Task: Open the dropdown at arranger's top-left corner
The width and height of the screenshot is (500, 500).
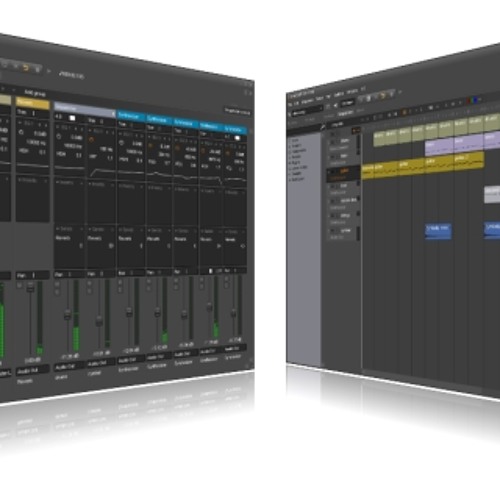Action: point(307,111)
